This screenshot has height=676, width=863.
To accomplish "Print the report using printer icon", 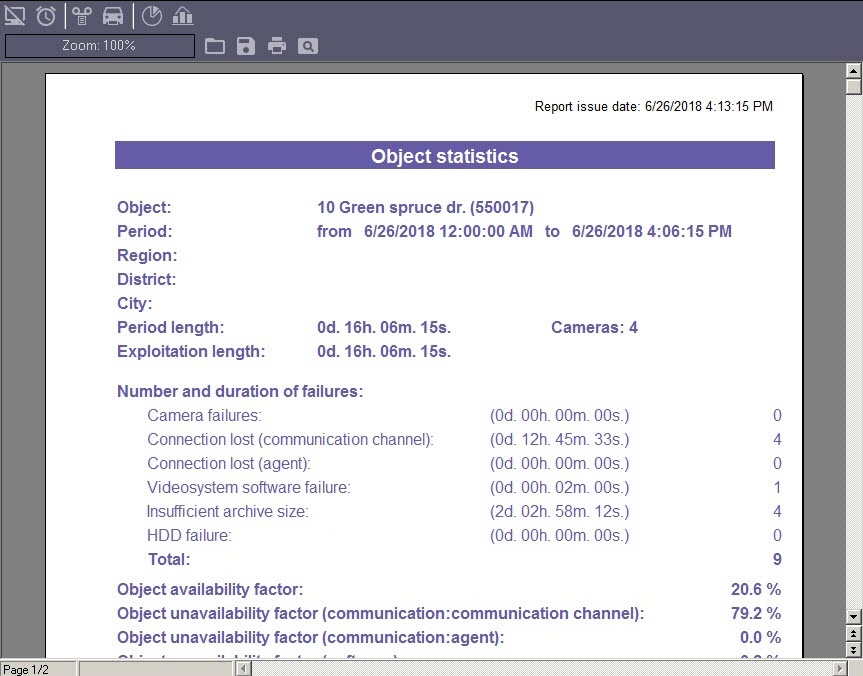I will (x=276, y=46).
